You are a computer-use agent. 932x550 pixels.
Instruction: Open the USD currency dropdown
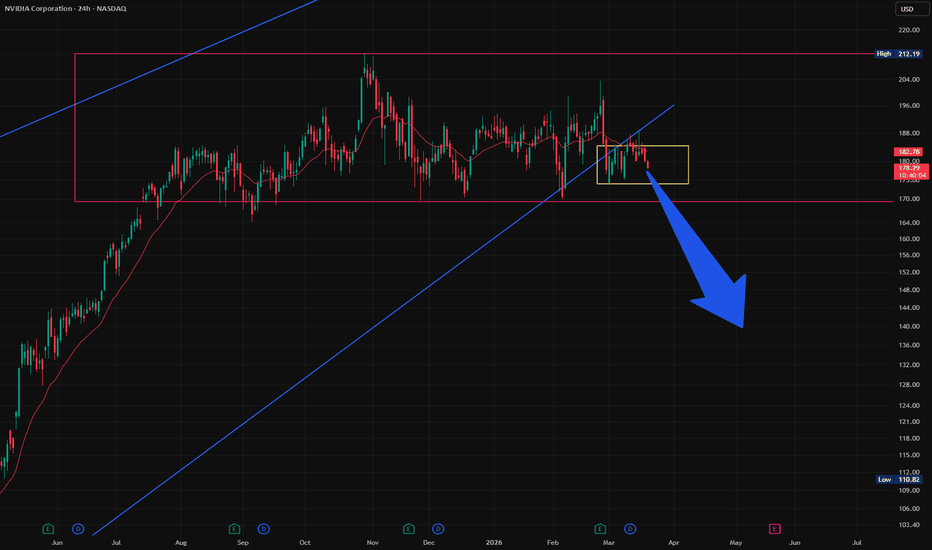pyautogui.click(x=905, y=11)
